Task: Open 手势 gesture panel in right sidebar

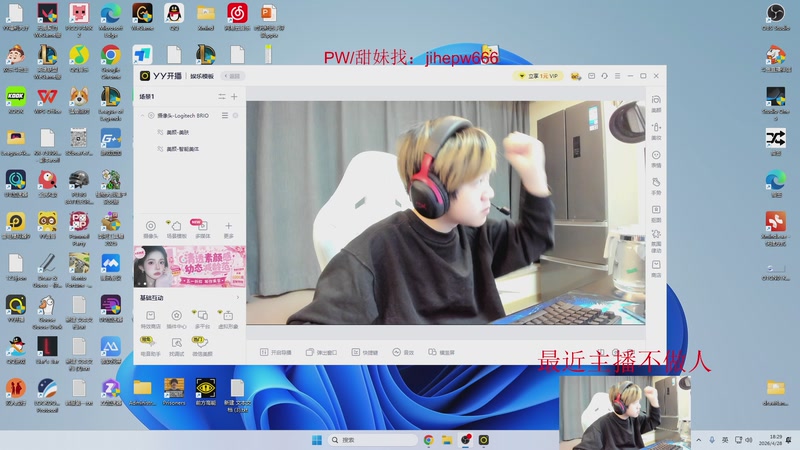Action: pos(656,186)
